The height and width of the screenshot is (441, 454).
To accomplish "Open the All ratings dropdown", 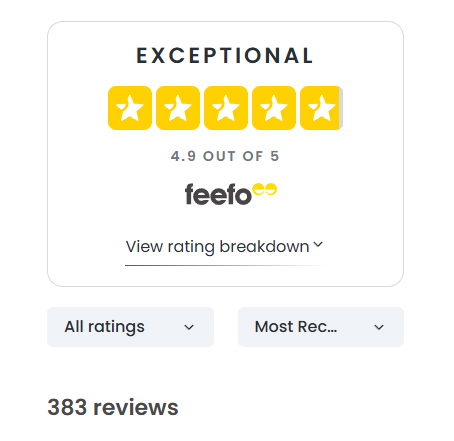I will click(130, 327).
